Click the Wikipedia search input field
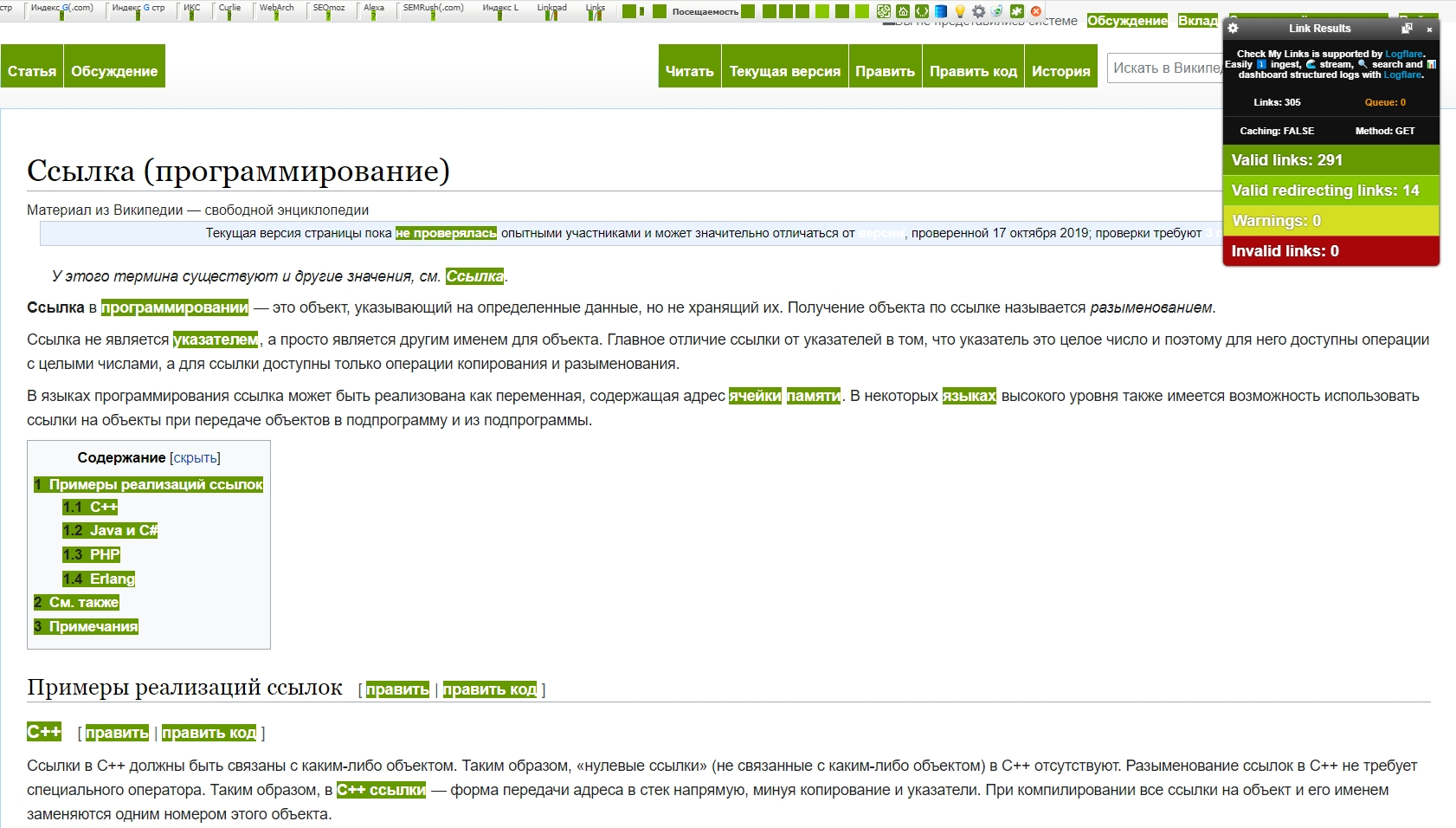This screenshot has width=1456, height=828. coord(1165,68)
